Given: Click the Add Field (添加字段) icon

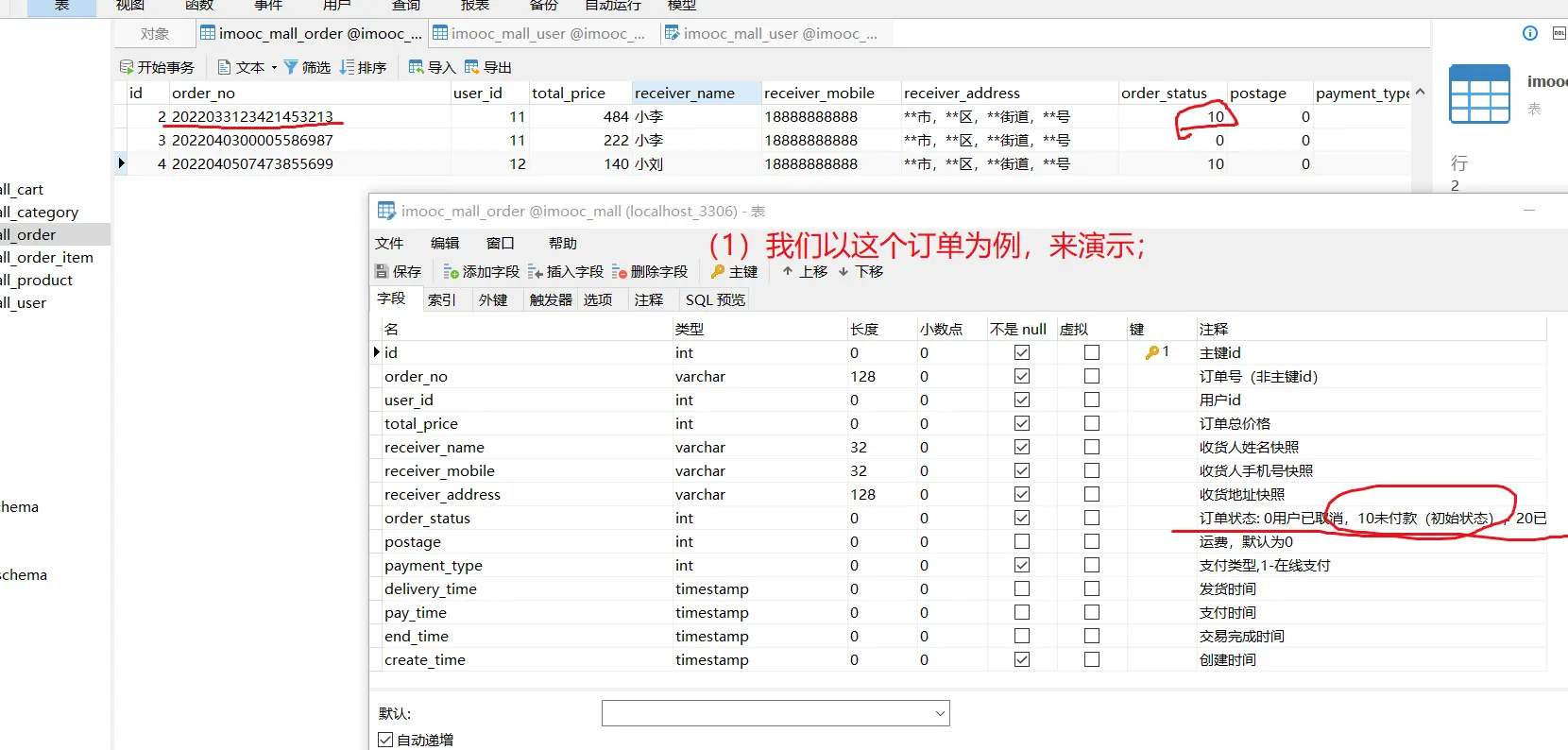Looking at the screenshot, I should [x=452, y=272].
